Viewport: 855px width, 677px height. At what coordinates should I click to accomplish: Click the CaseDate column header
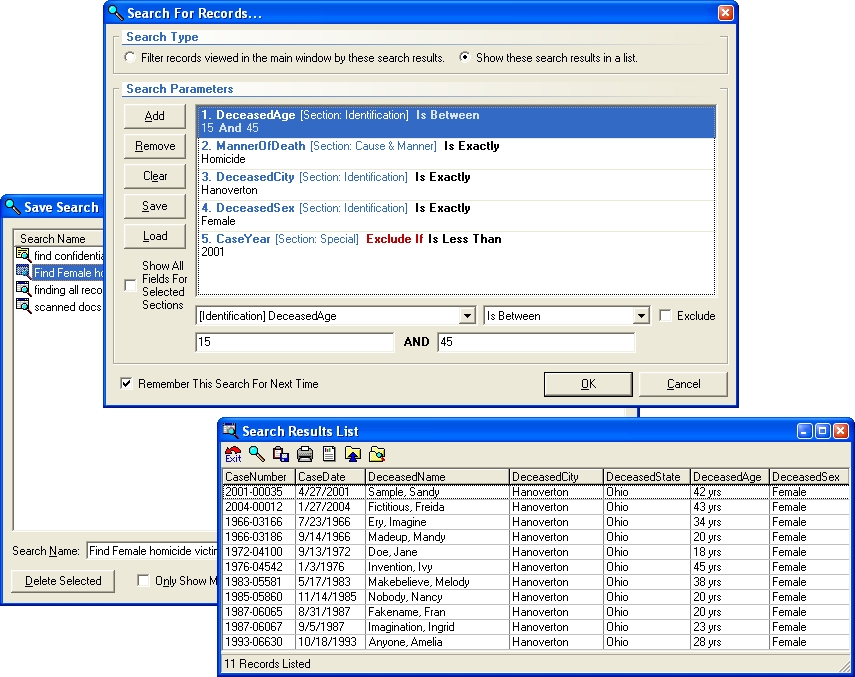coord(330,476)
